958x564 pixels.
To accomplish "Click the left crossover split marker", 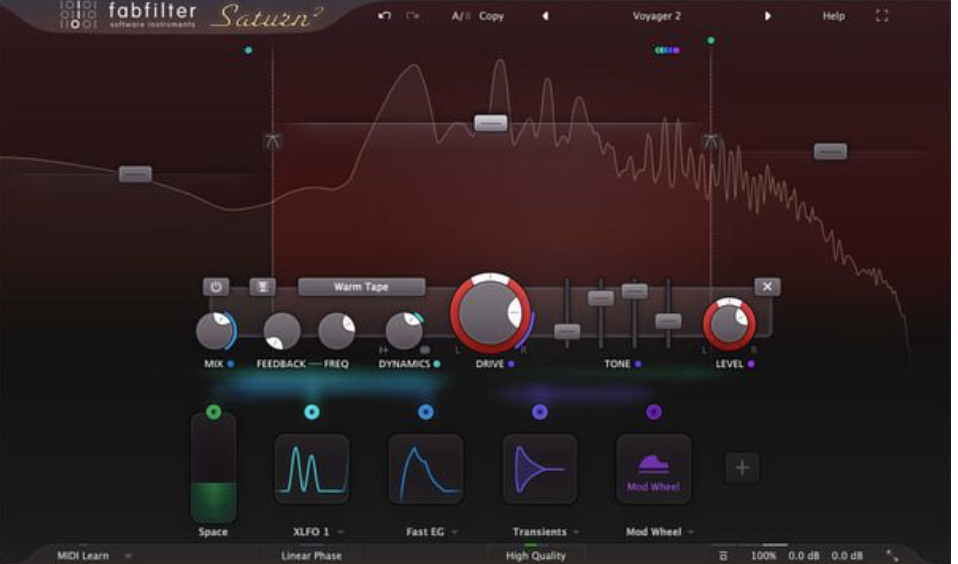I will 272,141.
